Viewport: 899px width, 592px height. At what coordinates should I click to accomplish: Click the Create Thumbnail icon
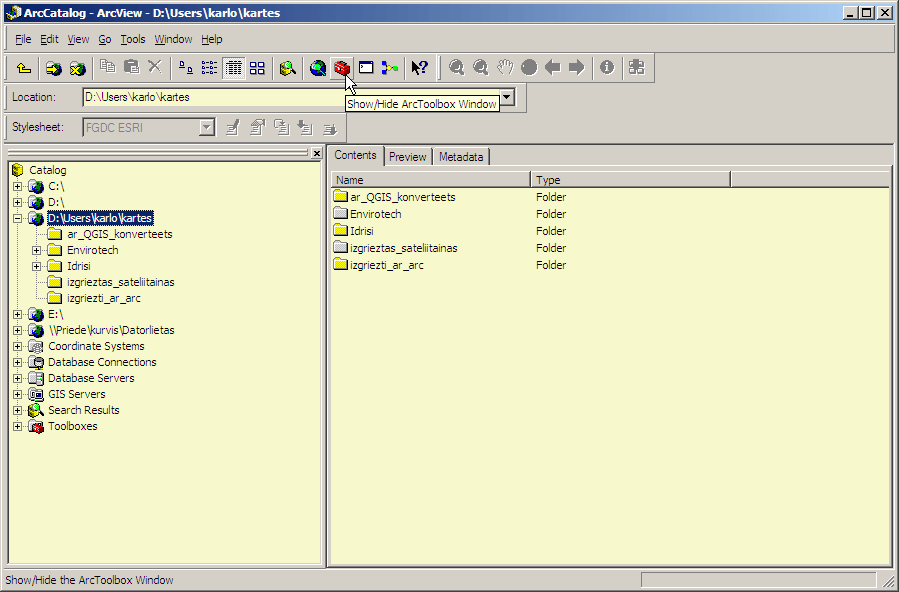point(637,68)
